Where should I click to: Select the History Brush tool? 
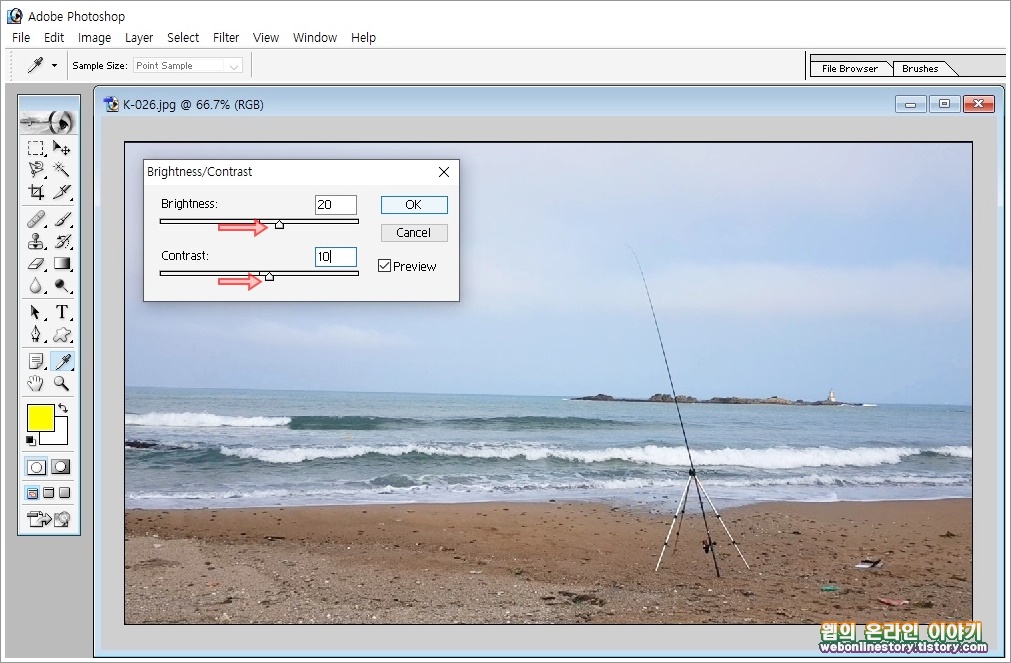pos(62,241)
